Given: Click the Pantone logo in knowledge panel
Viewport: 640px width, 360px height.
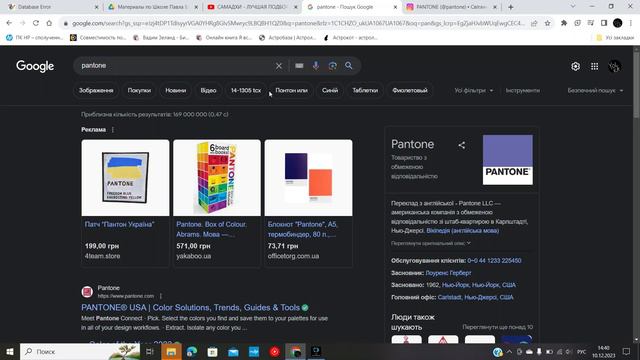Looking at the screenshot, I should click(507, 160).
